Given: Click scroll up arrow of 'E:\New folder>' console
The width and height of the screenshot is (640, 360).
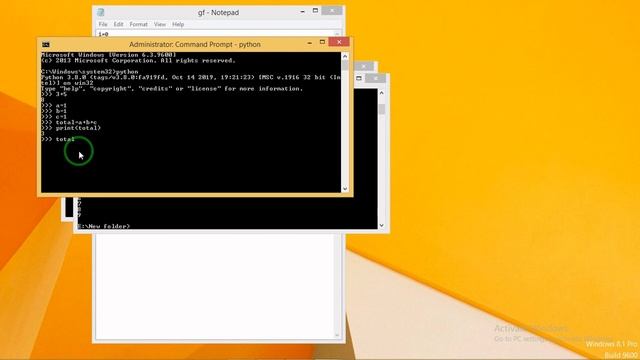Looking at the screenshot, I should (382, 93).
